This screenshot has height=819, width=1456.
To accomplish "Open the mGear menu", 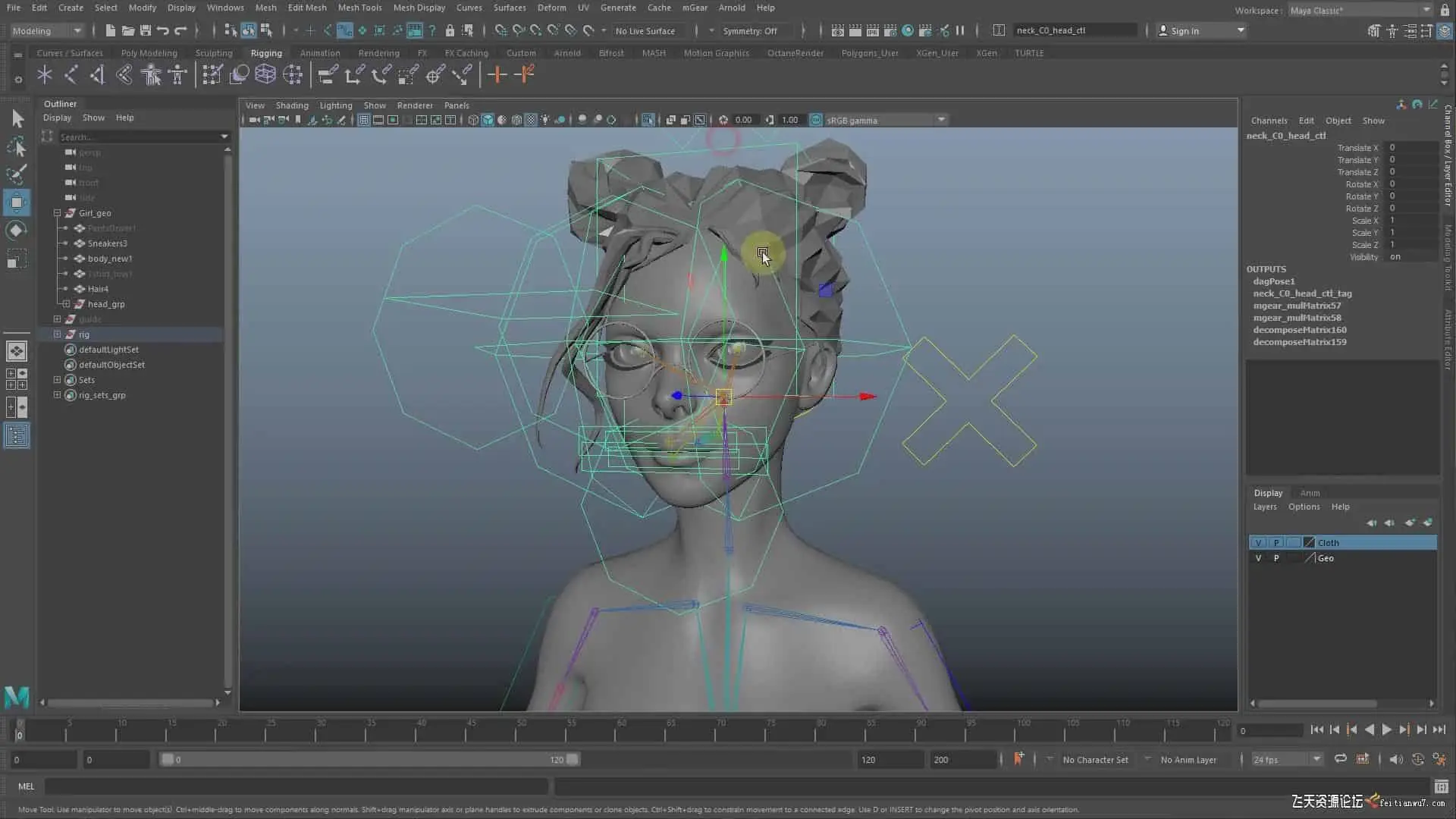I will pos(694,8).
